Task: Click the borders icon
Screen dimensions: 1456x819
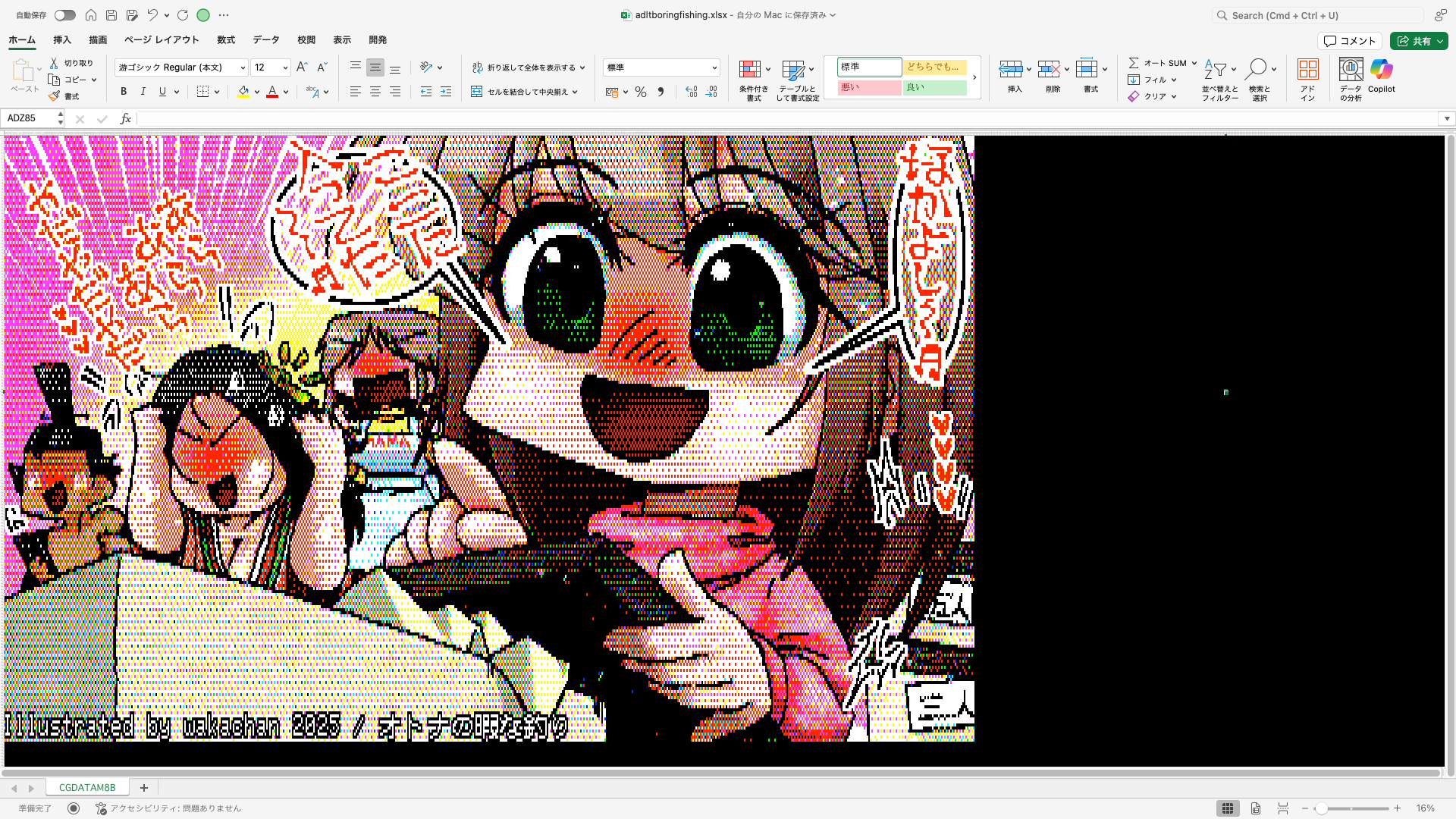Action: pyautogui.click(x=202, y=92)
